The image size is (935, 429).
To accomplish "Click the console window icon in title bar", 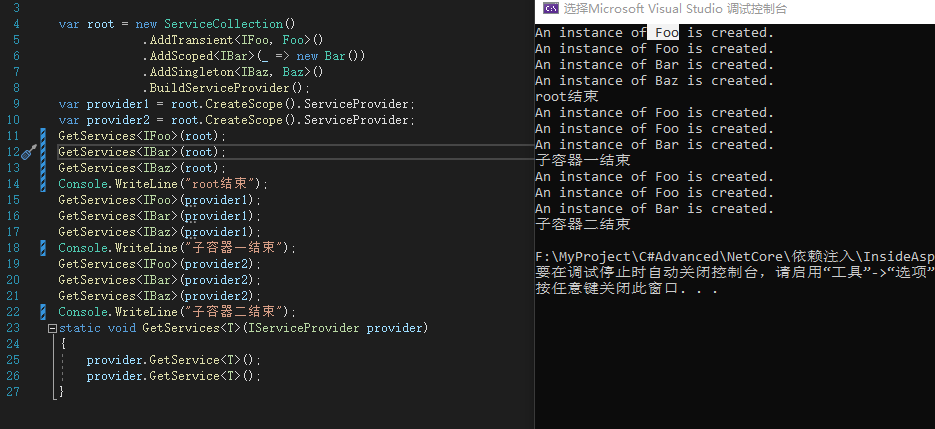I will (x=551, y=8).
